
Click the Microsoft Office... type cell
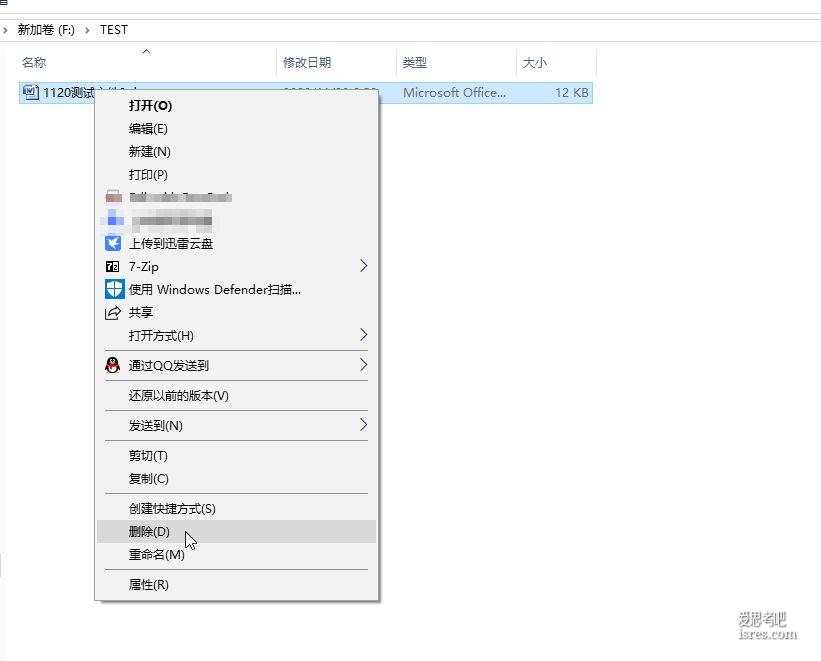click(x=454, y=93)
